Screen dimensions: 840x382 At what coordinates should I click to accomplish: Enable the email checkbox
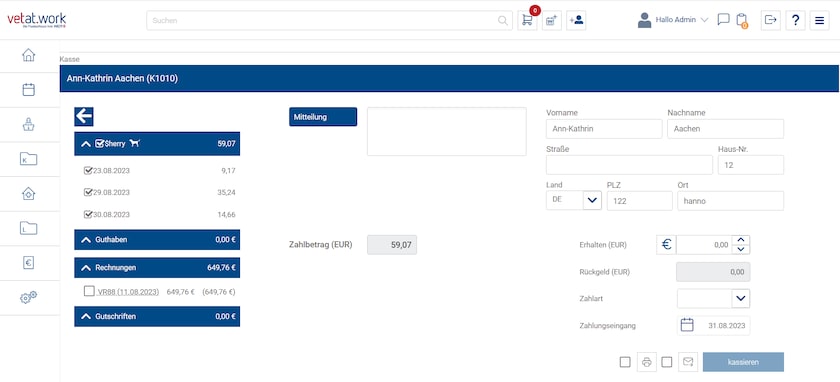click(666, 362)
